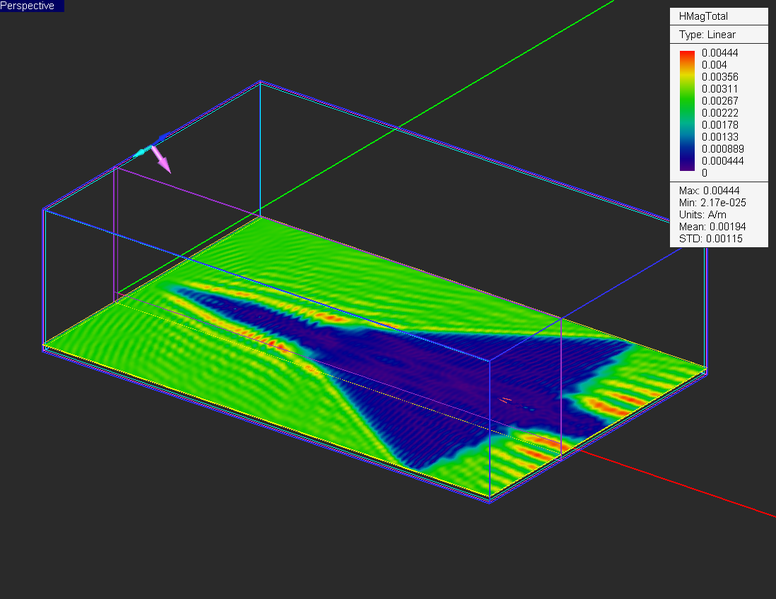Select the cyan arrow of the axis gizmo
Image resolution: width=776 pixels, height=599 pixels.
[x=141, y=153]
